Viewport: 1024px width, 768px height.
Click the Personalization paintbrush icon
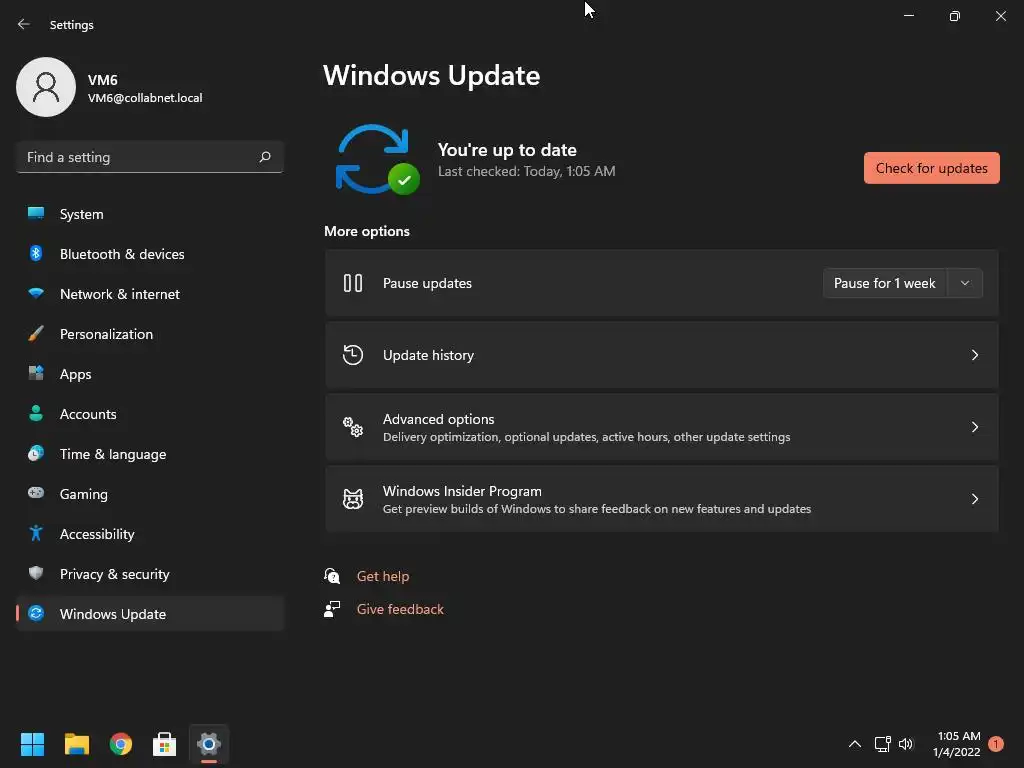tap(36, 334)
